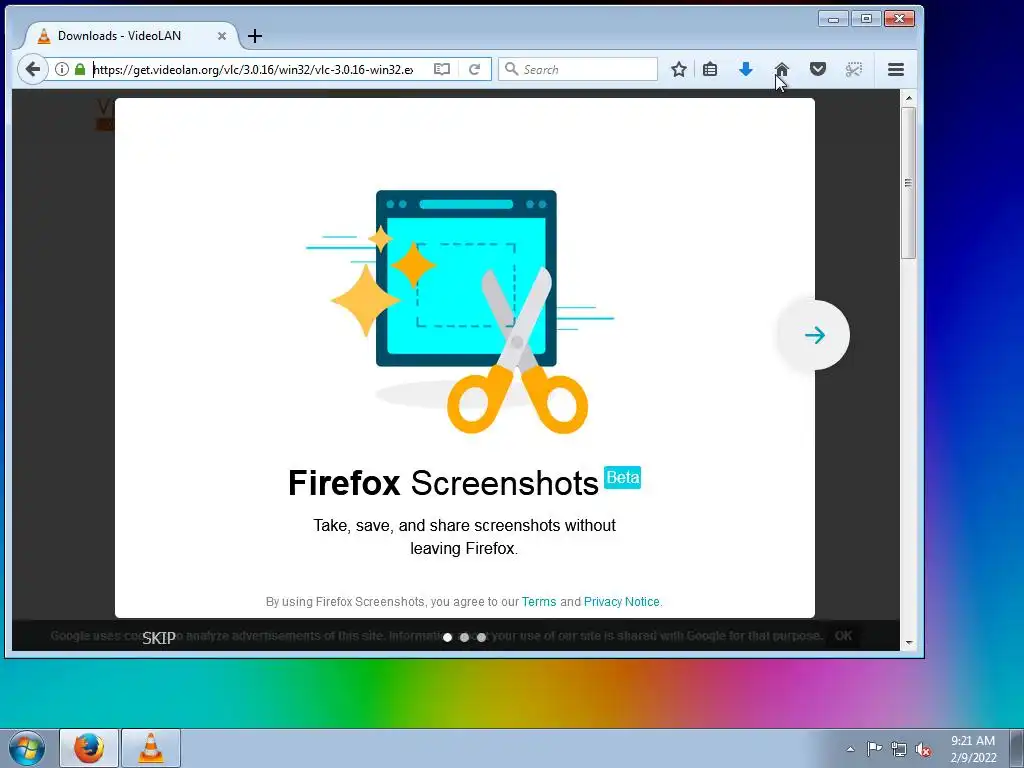Switch to Firefox in the taskbar
Viewport: 1024px width, 768px height.
click(89, 748)
